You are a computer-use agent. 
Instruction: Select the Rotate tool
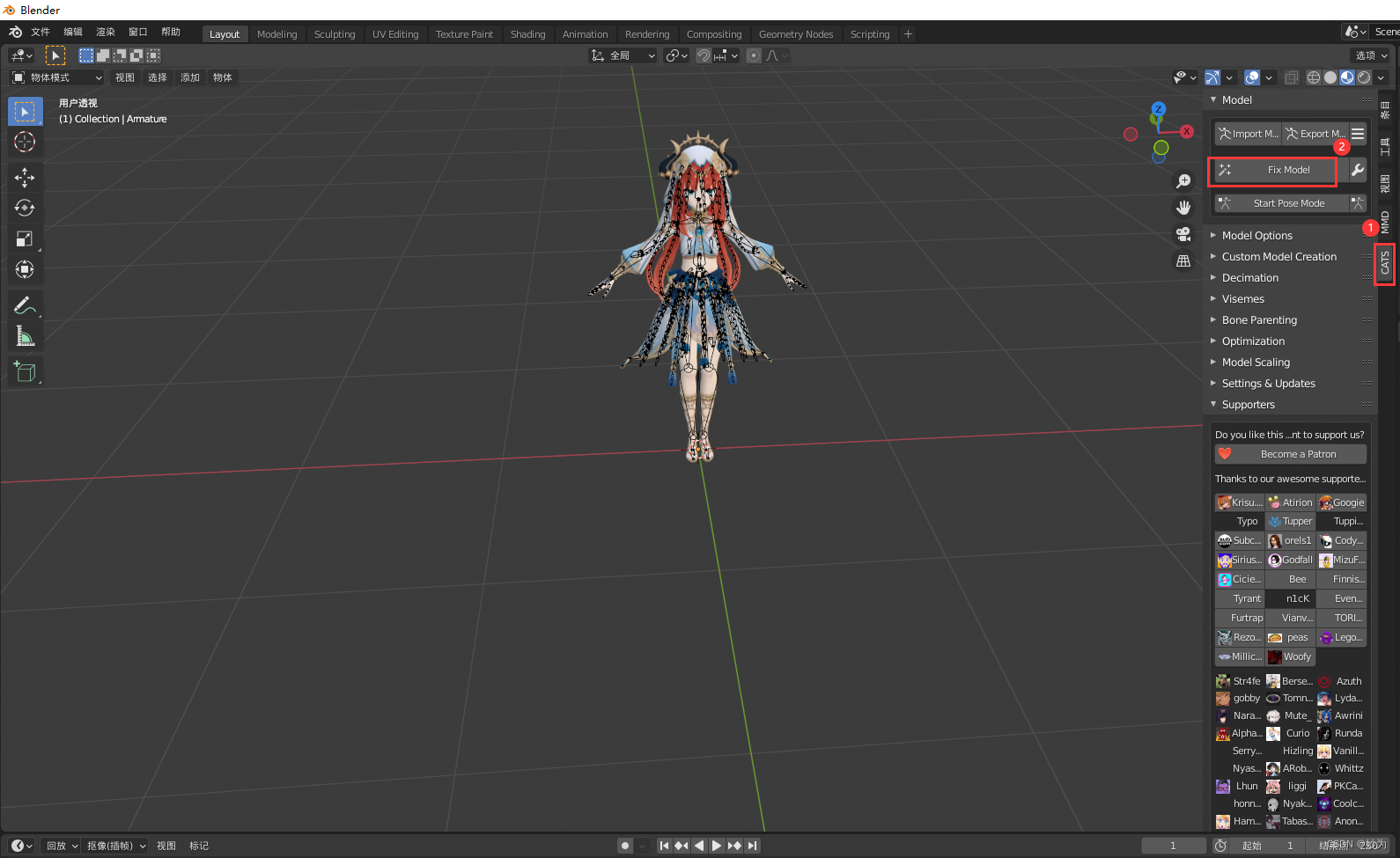coord(25,209)
